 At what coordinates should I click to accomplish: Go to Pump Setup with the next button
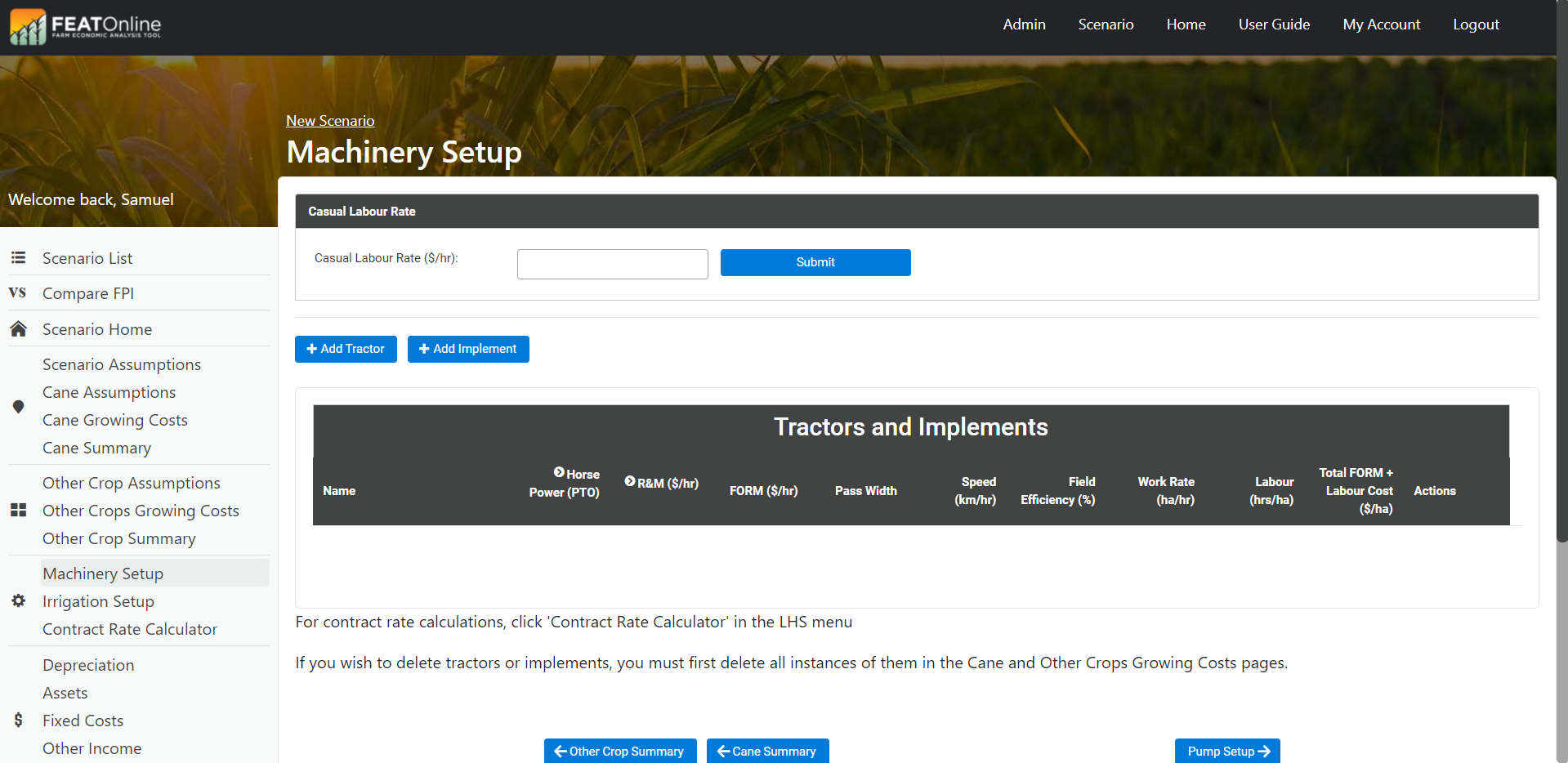pos(1226,751)
